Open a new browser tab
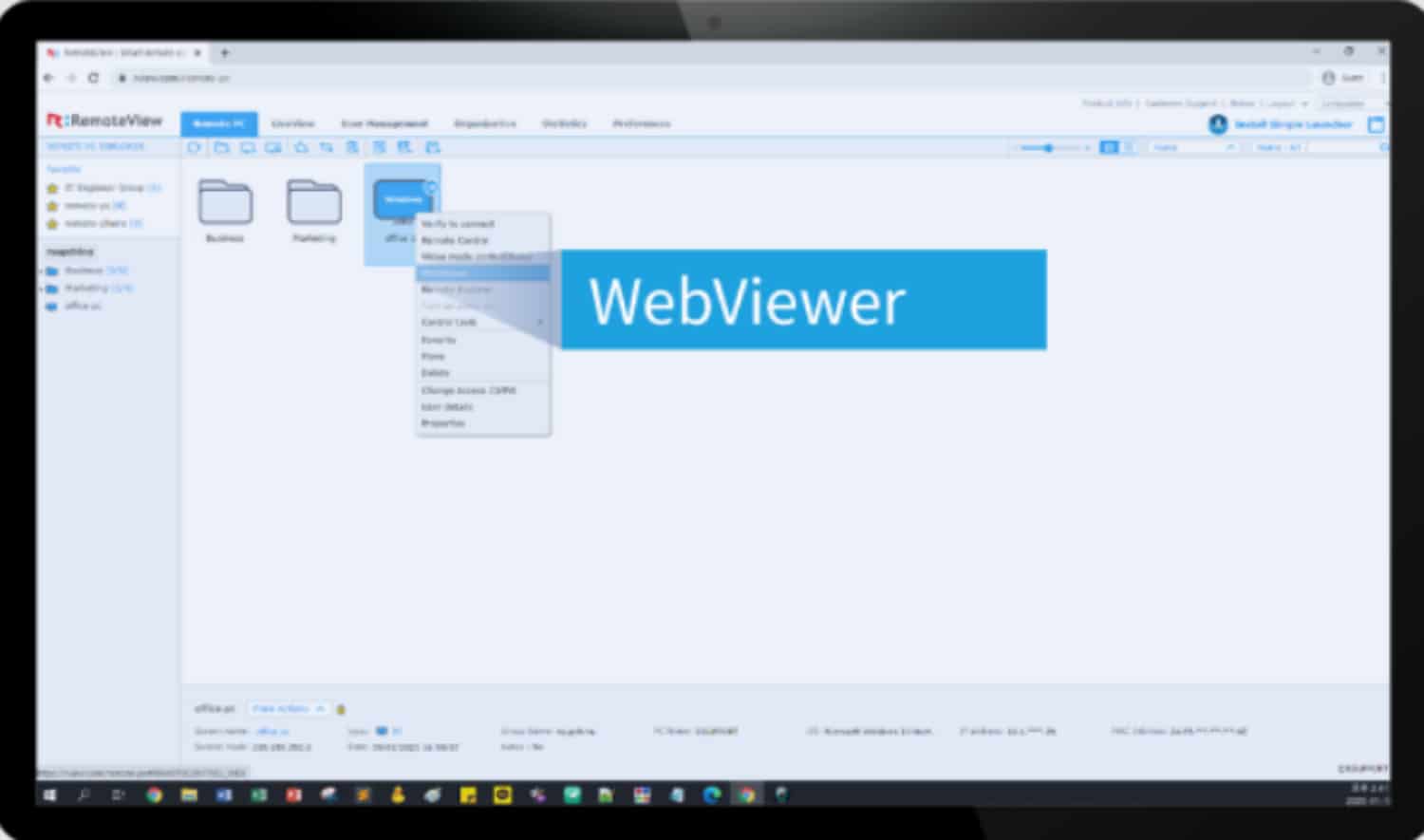 [x=225, y=52]
